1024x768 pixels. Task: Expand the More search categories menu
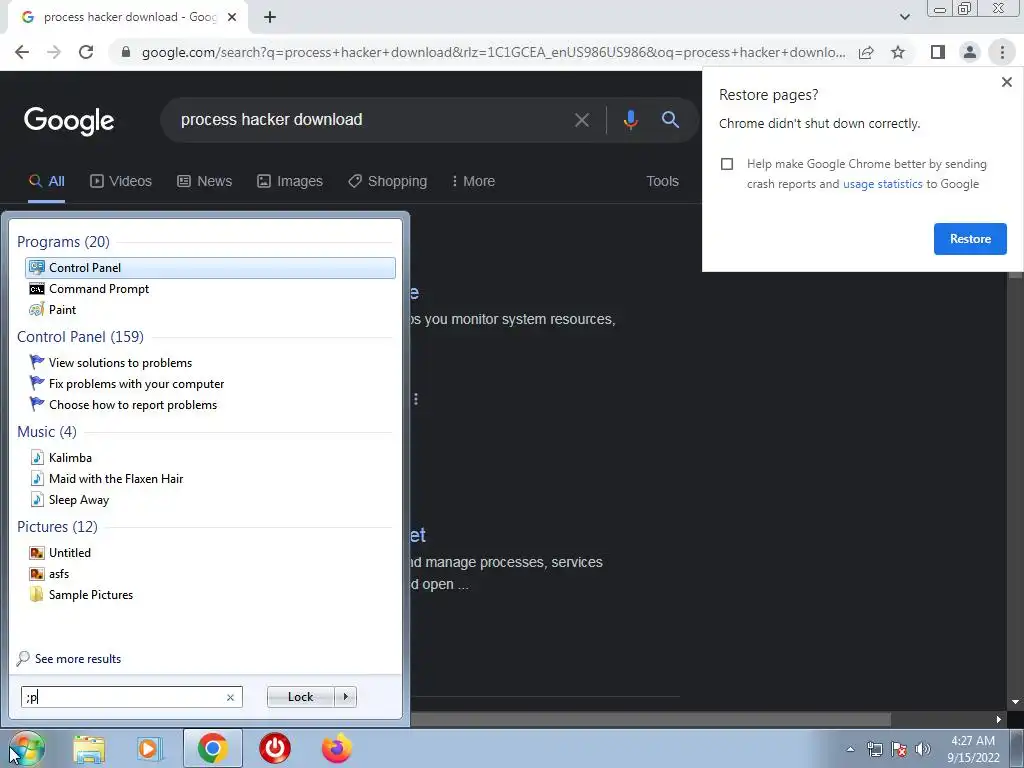point(473,181)
